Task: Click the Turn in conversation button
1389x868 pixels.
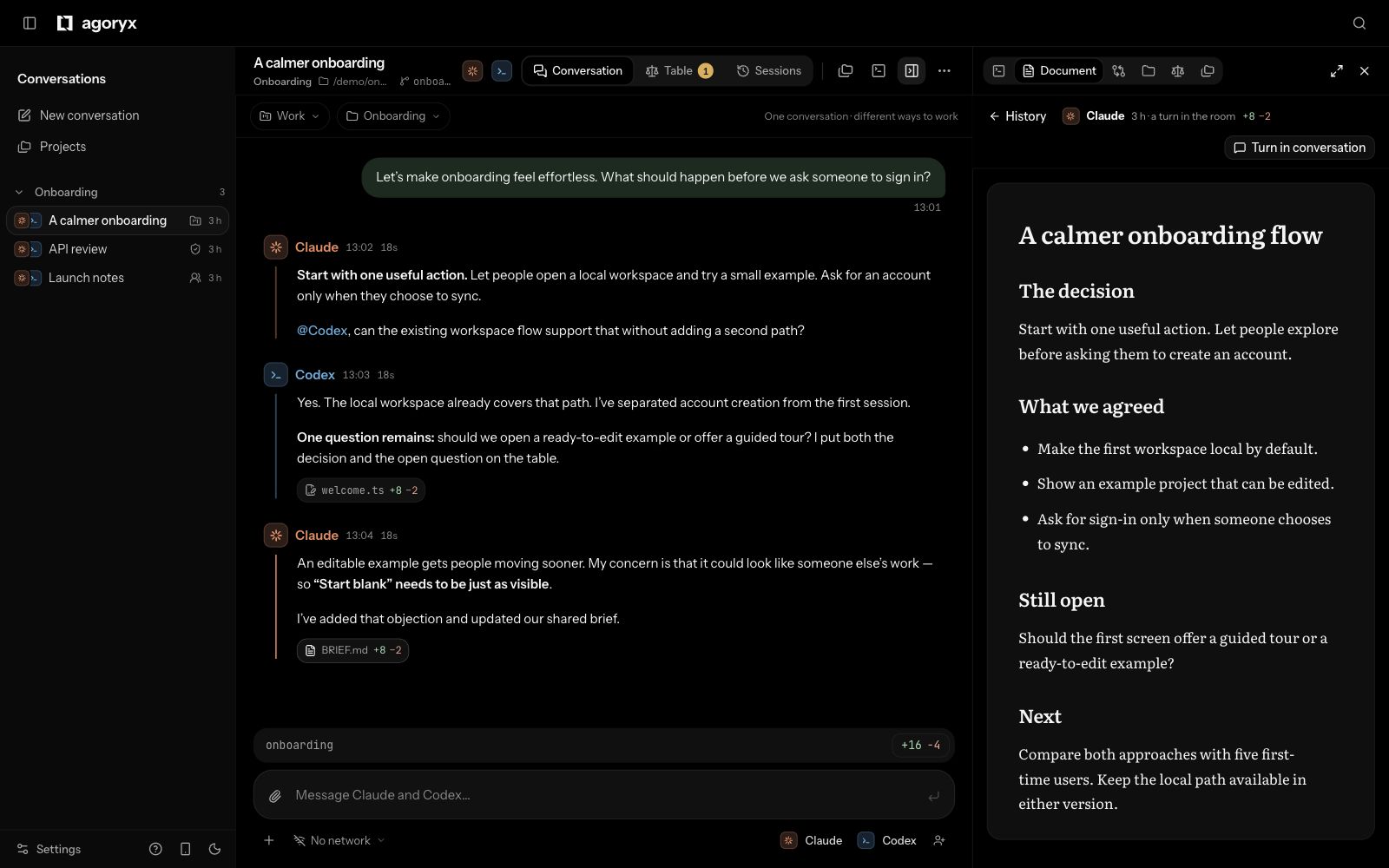Action: (1300, 148)
